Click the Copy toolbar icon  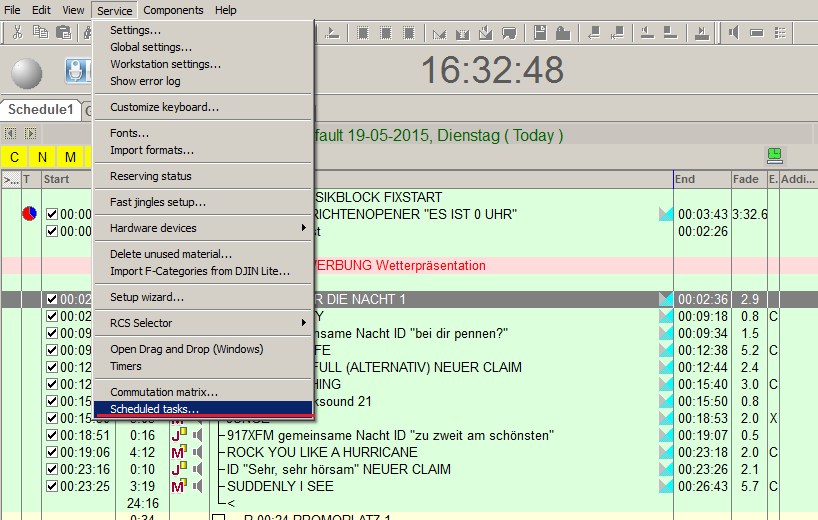40,33
